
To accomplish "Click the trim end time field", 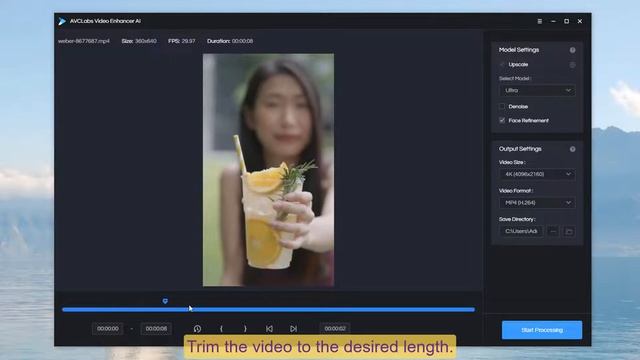I will pos(156,329).
